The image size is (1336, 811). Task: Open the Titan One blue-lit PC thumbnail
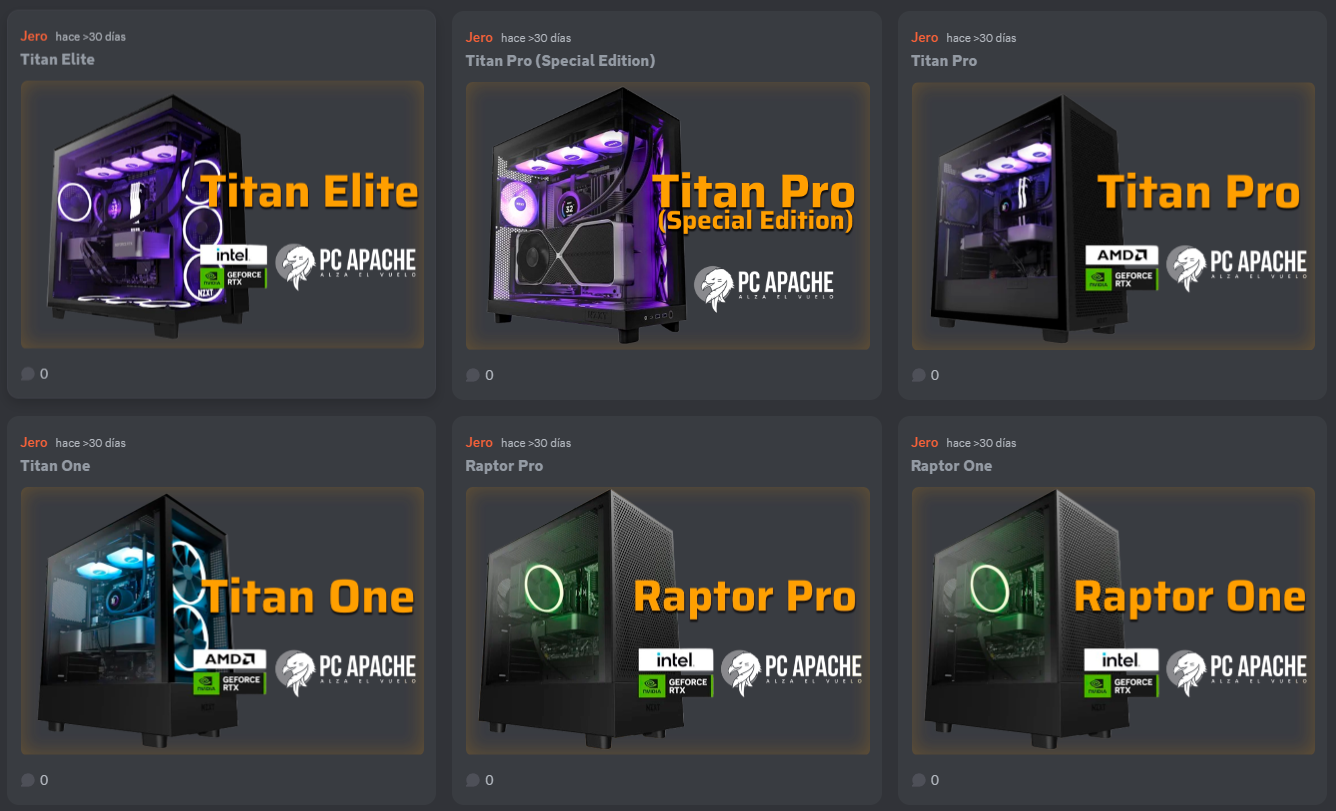(222, 621)
